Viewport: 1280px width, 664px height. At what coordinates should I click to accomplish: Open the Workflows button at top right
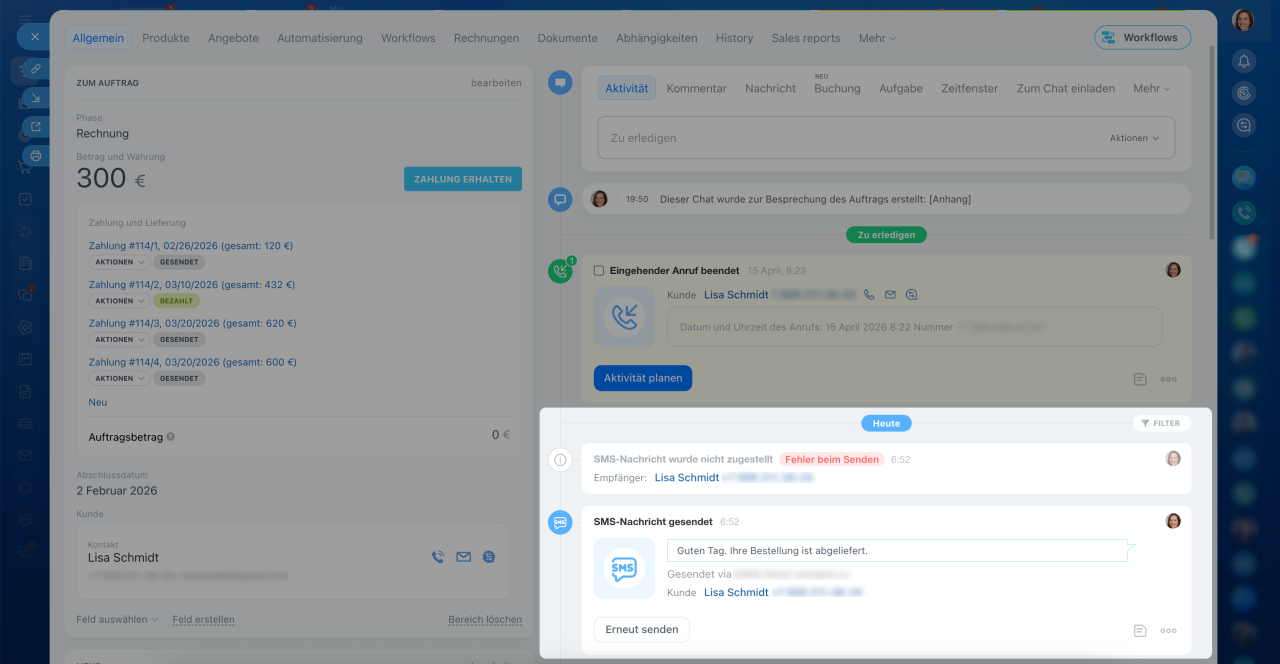point(1143,38)
